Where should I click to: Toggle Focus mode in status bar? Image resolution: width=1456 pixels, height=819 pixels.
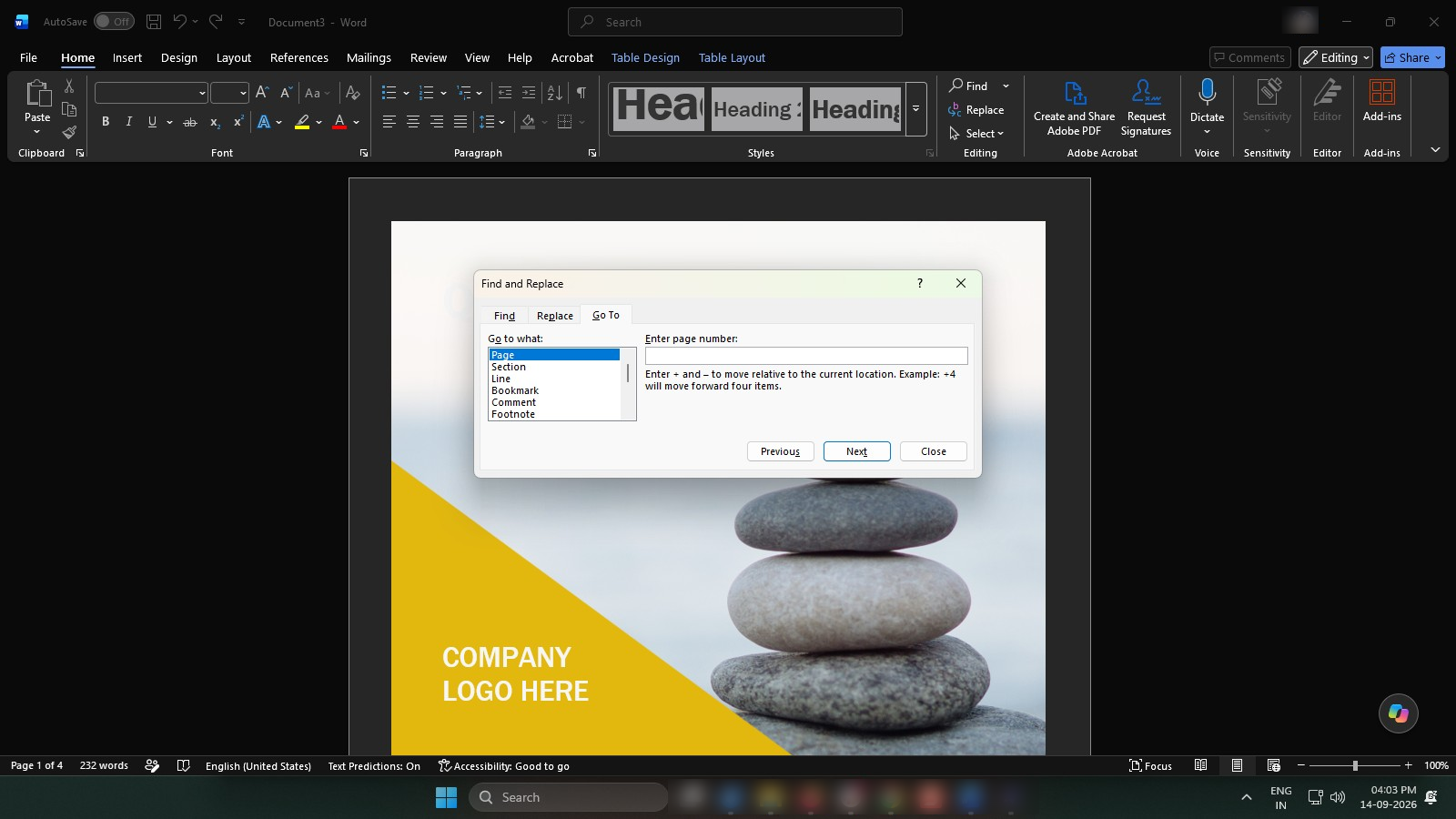pyautogui.click(x=1150, y=765)
